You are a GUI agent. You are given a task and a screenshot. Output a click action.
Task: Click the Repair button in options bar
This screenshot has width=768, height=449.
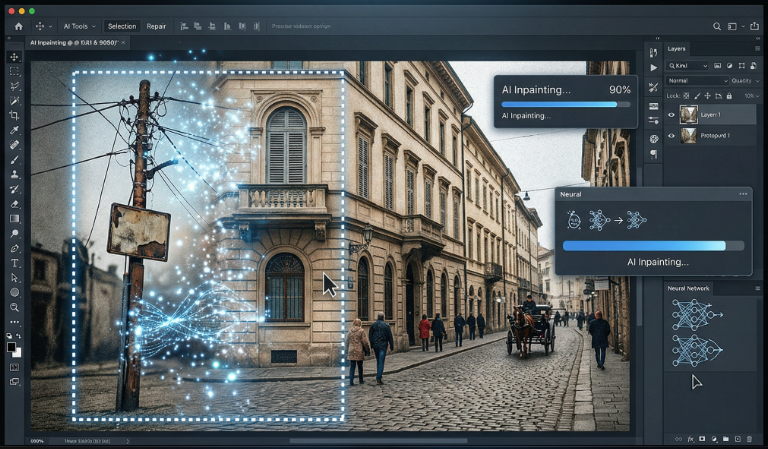(x=156, y=26)
